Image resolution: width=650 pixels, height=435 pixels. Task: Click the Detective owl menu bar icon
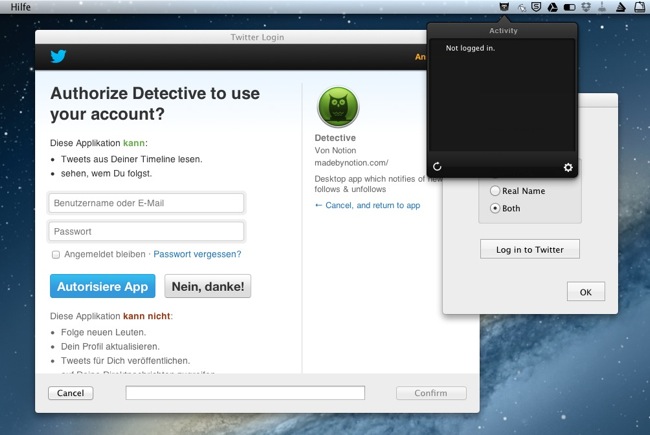click(504, 7)
